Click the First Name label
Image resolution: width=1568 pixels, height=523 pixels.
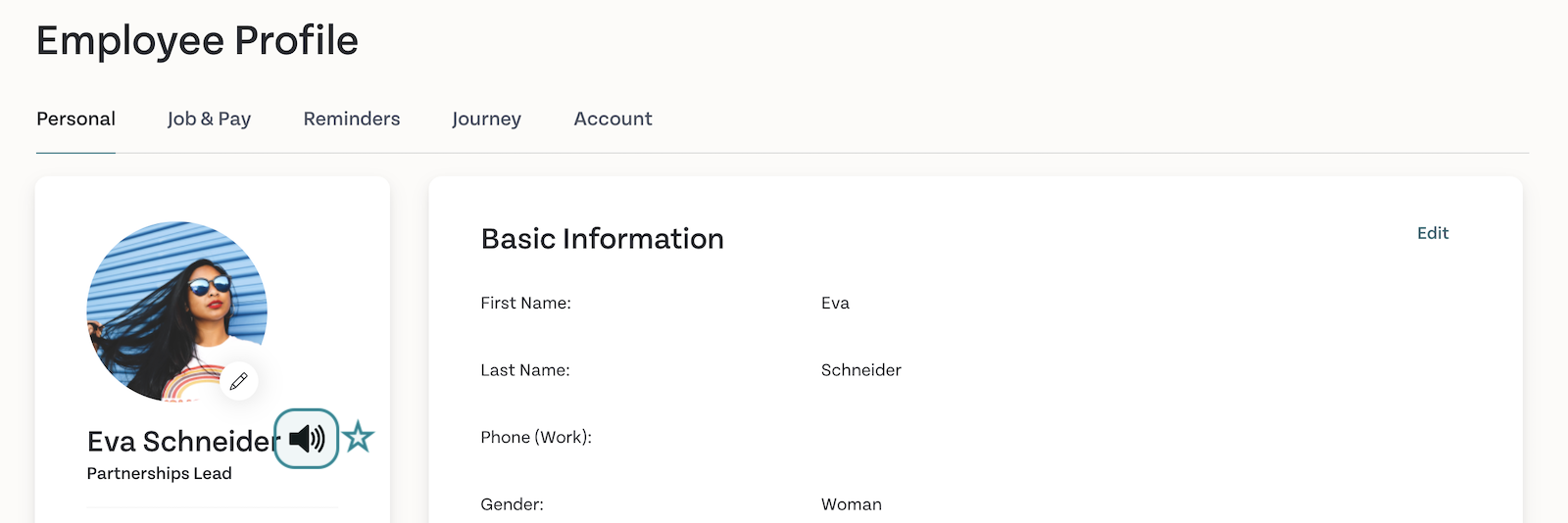click(525, 304)
